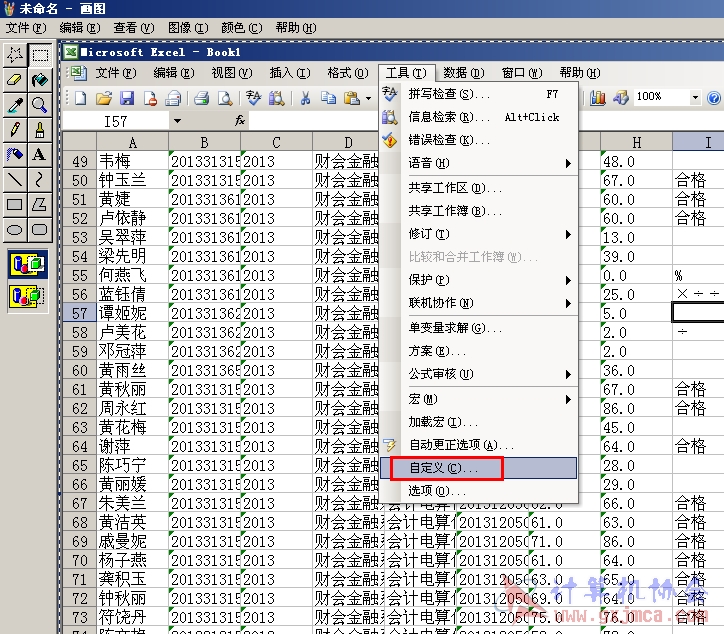This screenshot has width=724, height=634.
Task: Select the free-form select tool in Paint
Action: coord(15,55)
